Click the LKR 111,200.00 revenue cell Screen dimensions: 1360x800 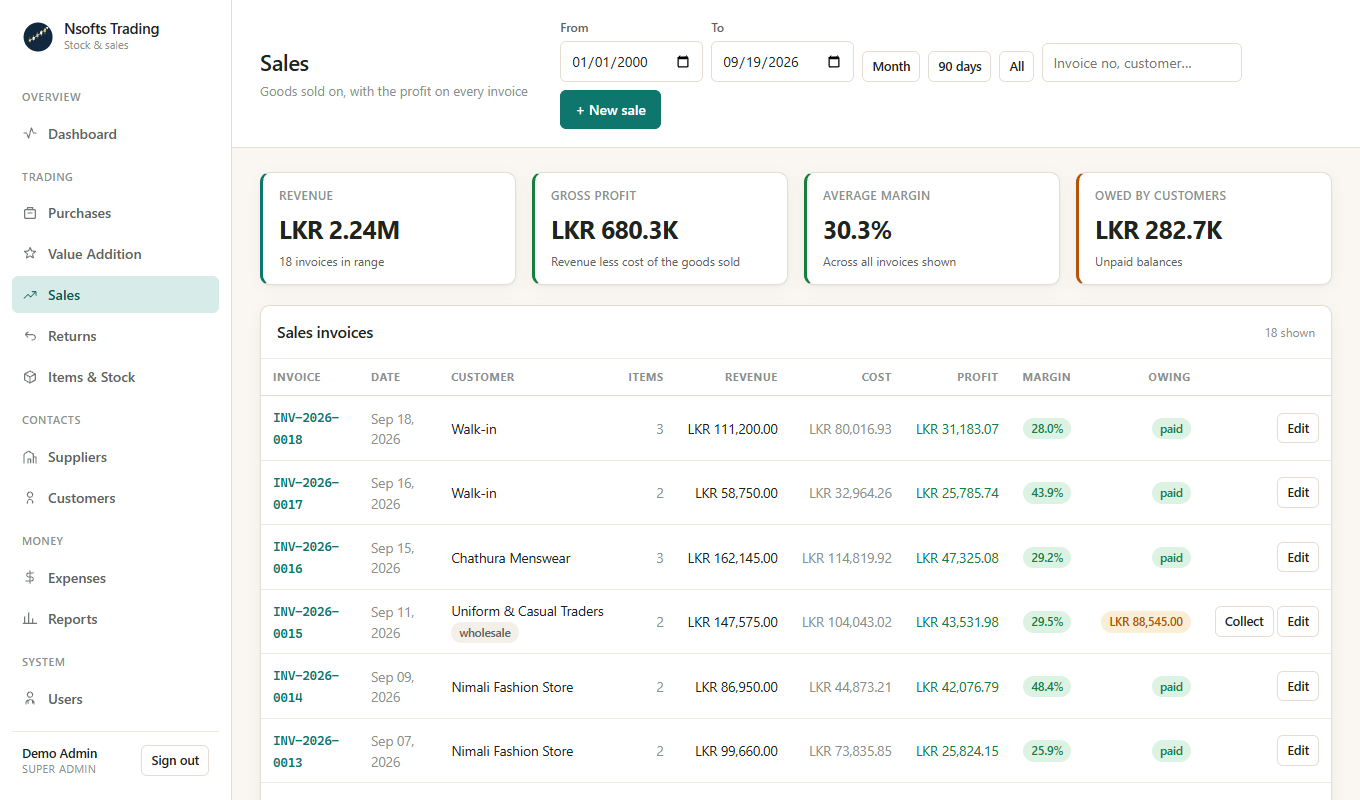(x=732, y=429)
